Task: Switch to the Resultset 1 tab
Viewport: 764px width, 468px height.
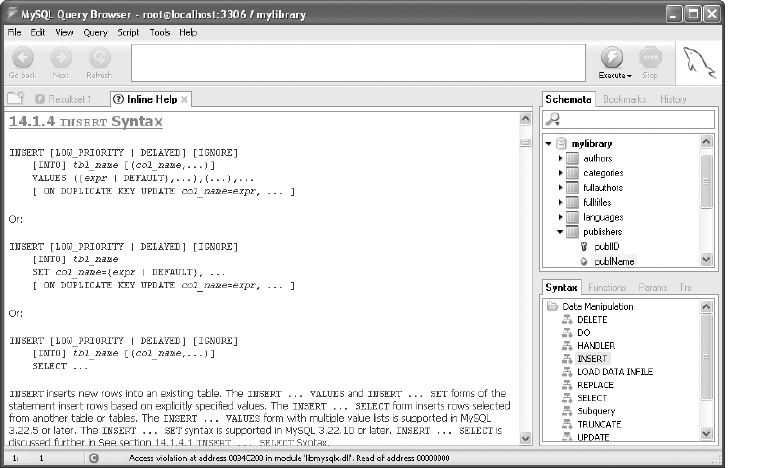Action: click(63, 99)
